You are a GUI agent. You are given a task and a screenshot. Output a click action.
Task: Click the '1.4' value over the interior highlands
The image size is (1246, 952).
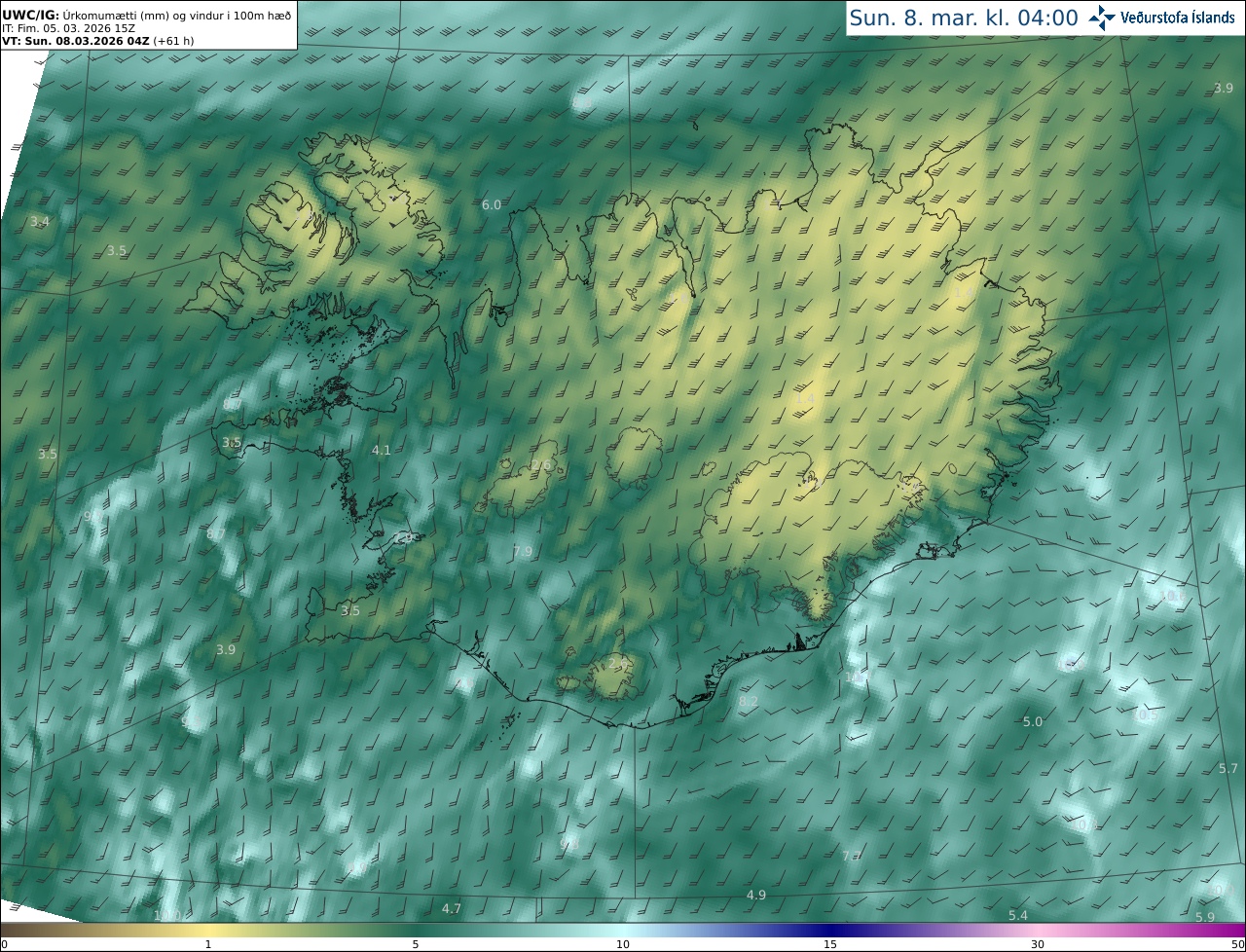(804, 398)
